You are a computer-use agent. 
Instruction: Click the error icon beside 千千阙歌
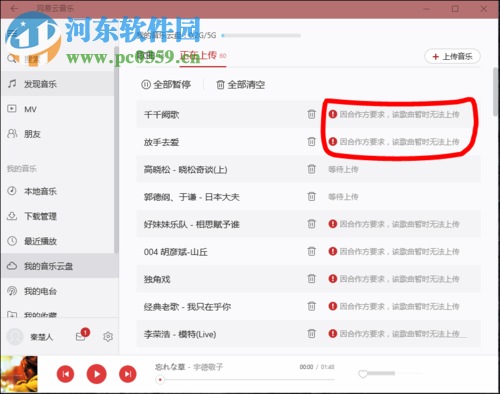[333, 114]
